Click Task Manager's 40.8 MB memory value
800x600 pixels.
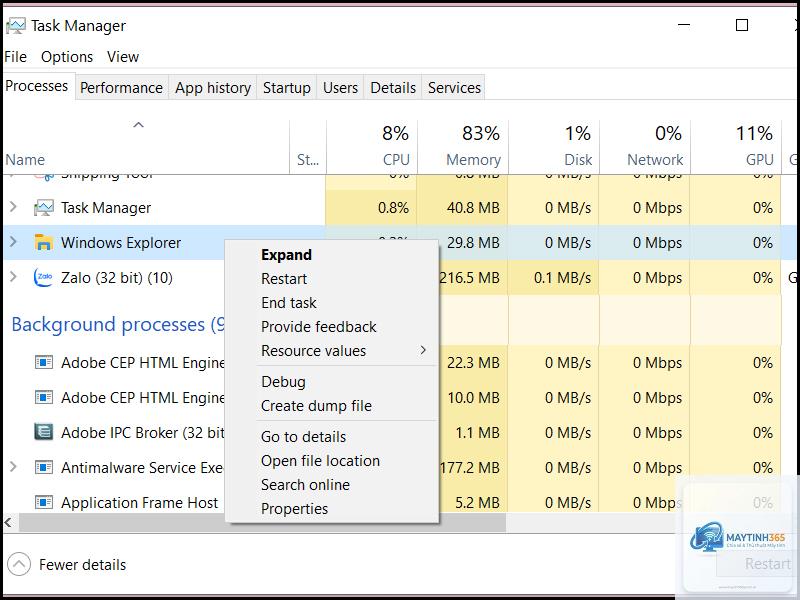(x=473, y=208)
